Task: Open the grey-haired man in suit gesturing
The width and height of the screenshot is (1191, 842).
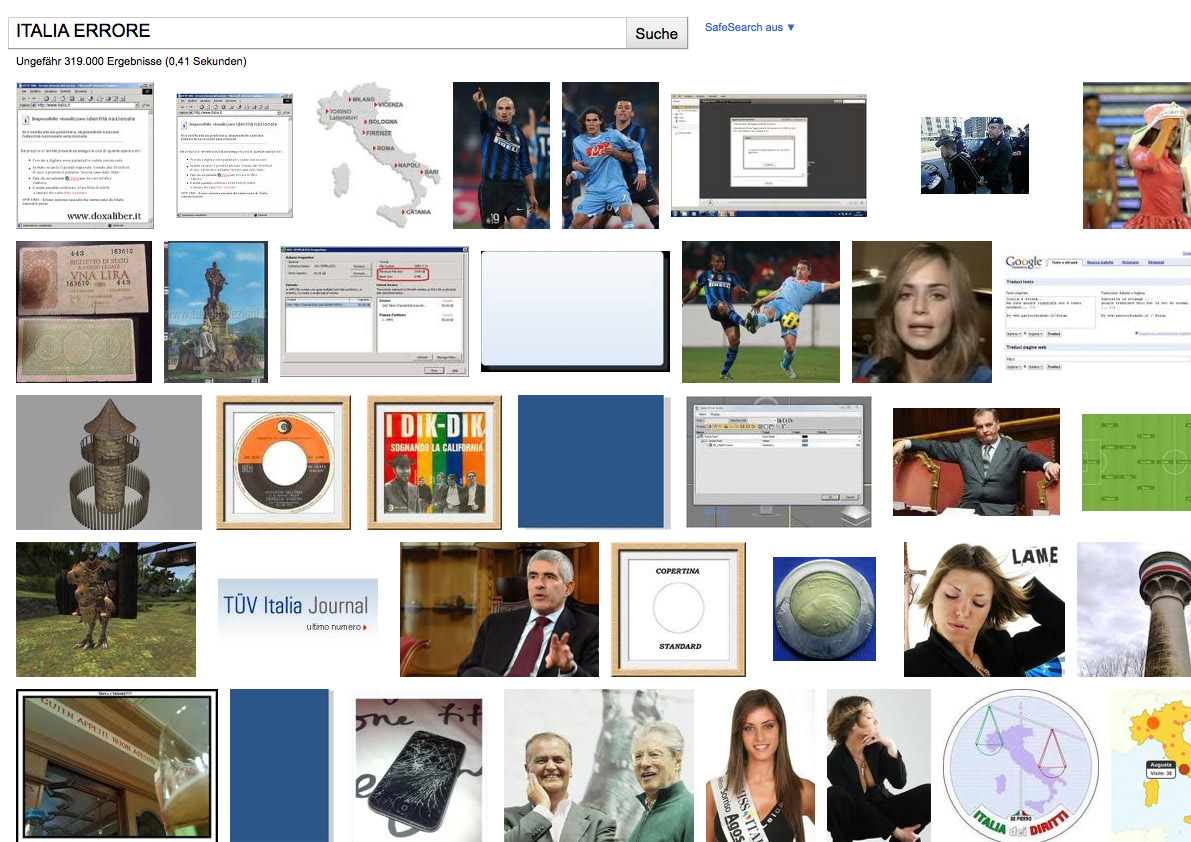Action: (x=500, y=610)
